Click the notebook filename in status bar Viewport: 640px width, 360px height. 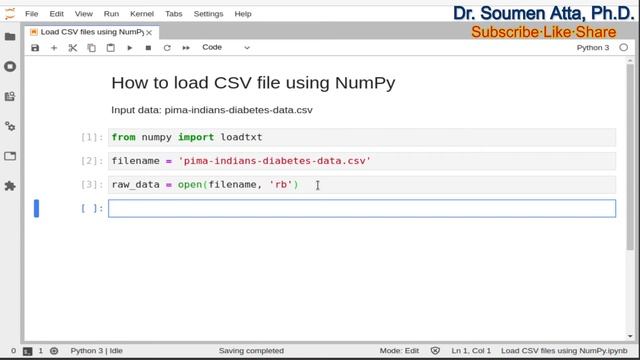564,351
